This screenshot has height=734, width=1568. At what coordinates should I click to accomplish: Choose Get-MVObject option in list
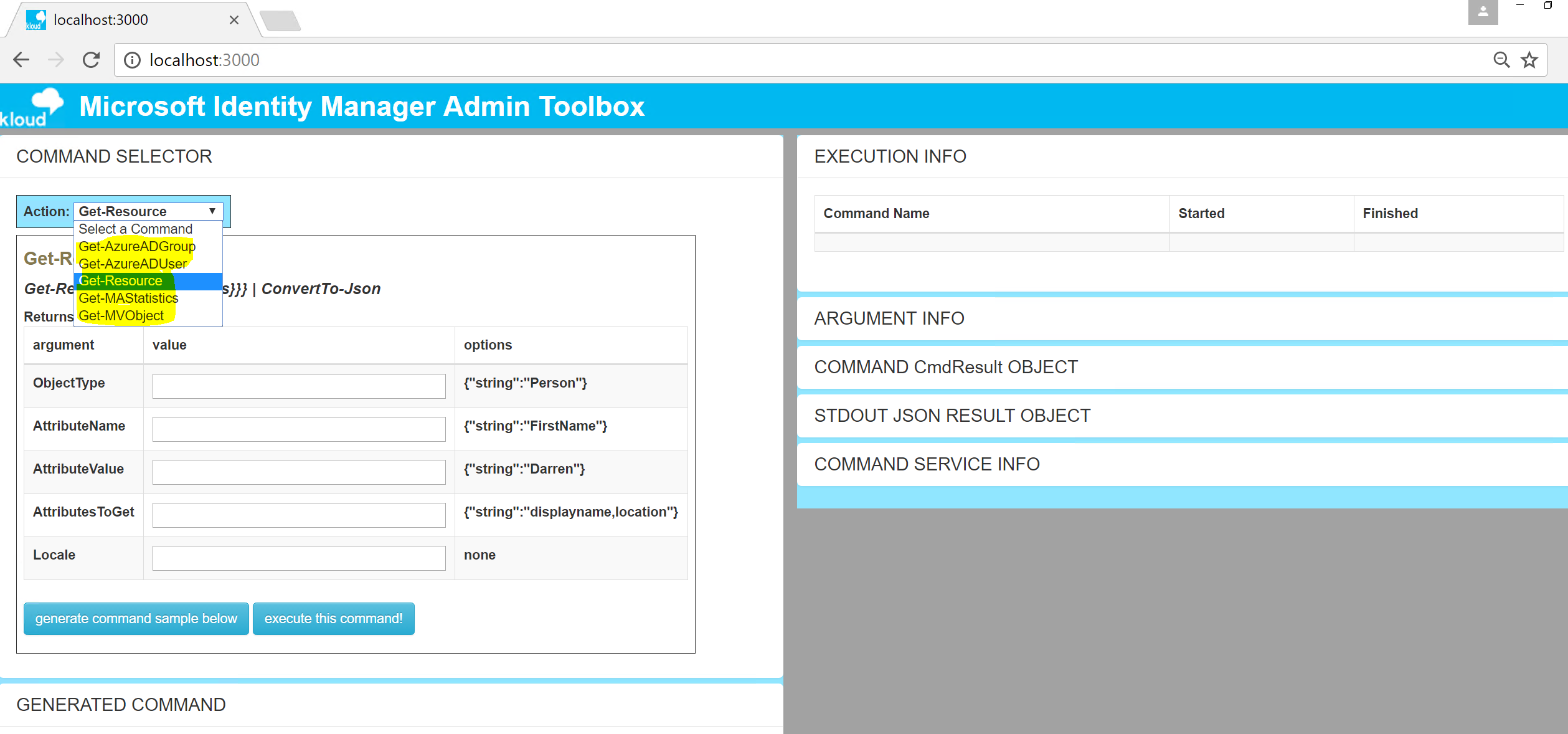tap(121, 315)
